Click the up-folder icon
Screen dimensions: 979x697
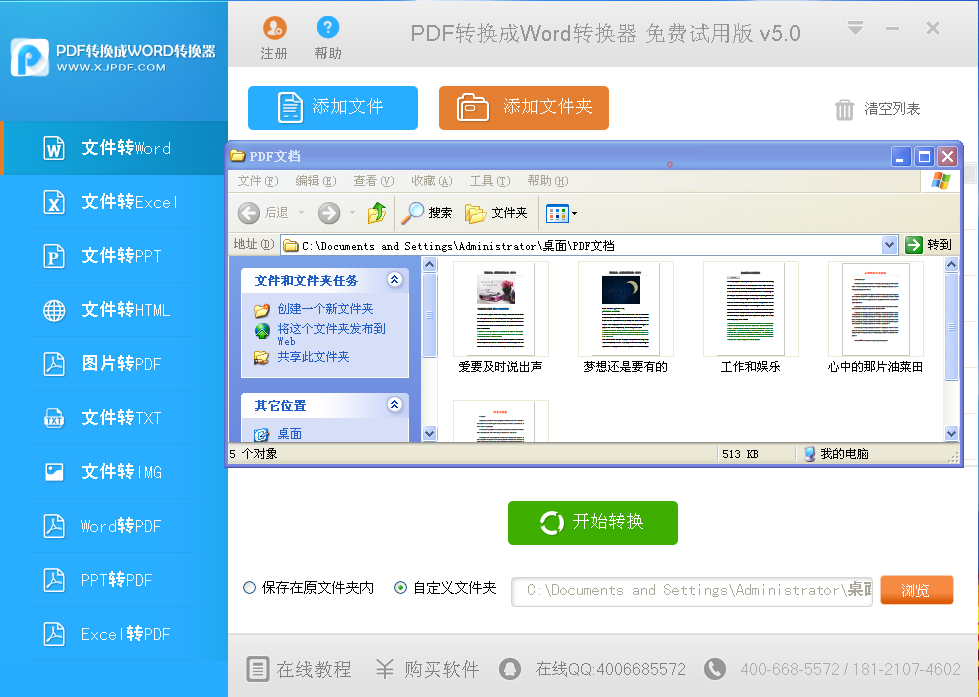(x=376, y=213)
